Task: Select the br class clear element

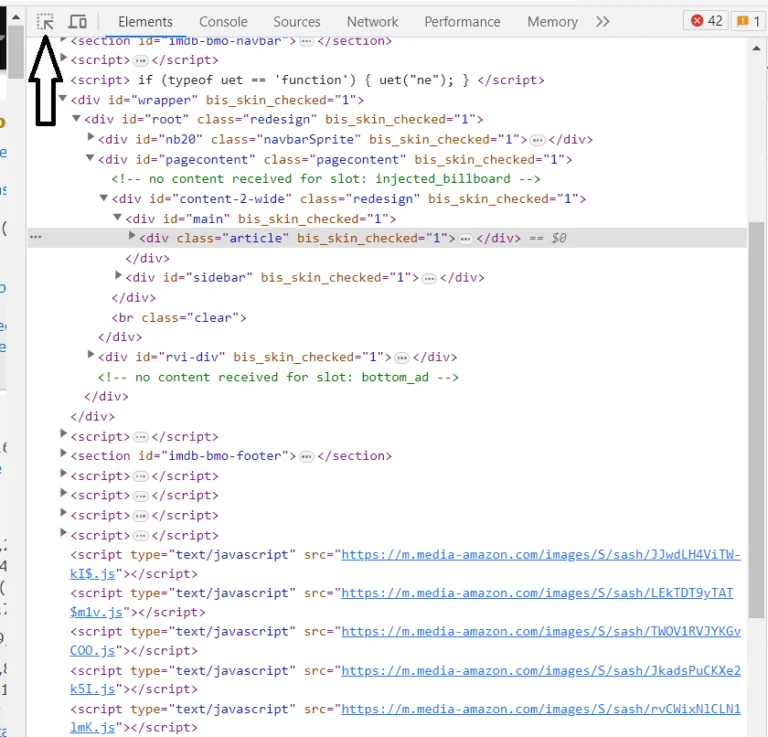Action: (x=179, y=318)
